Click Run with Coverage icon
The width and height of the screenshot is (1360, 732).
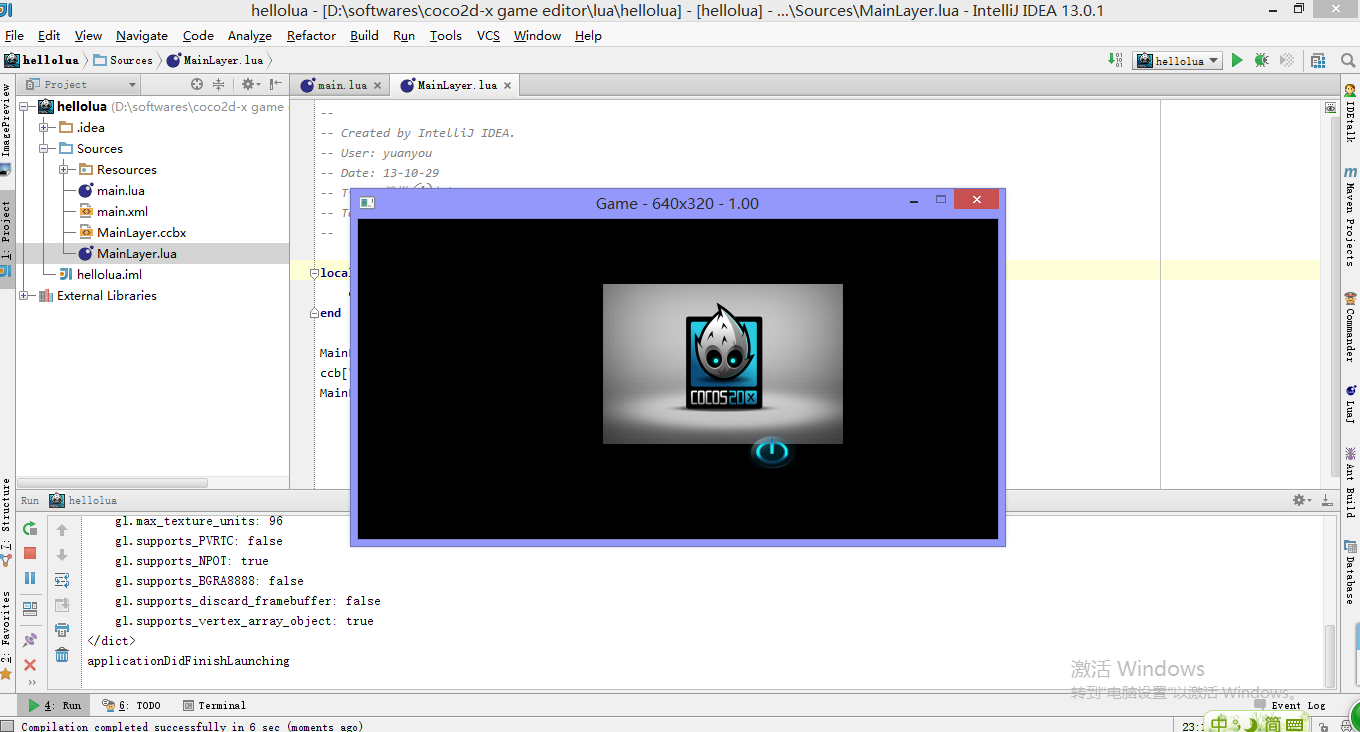[1287, 60]
